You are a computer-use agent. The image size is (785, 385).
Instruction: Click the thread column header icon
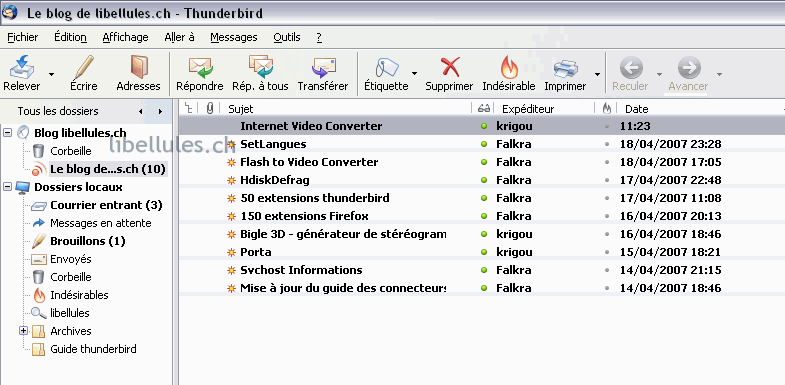coord(188,108)
